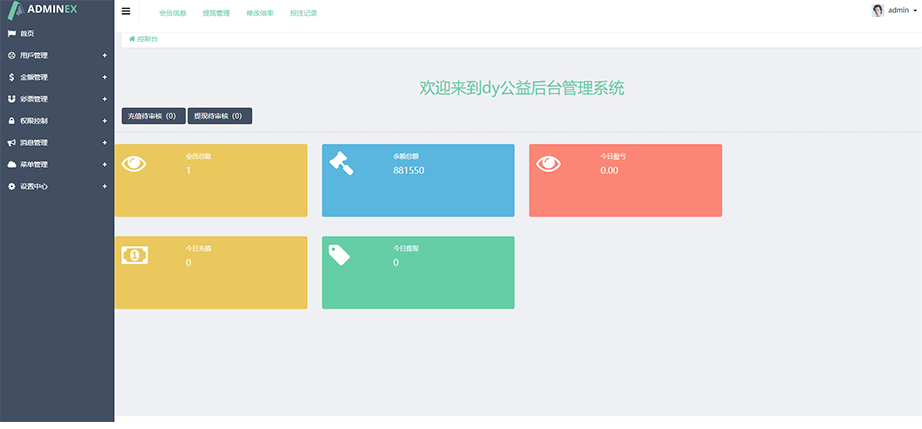Click the home icon in the 控制台 breadcrumb

(x=132, y=39)
